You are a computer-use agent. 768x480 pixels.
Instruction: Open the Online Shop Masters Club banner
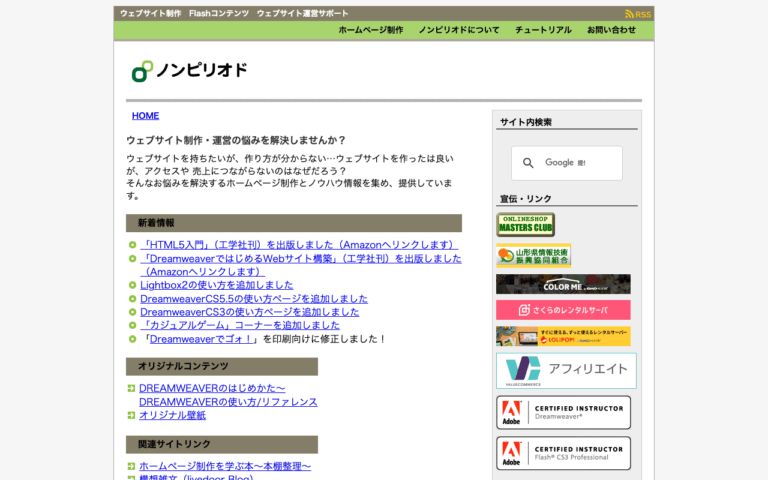pyautogui.click(x=526, y=225)
